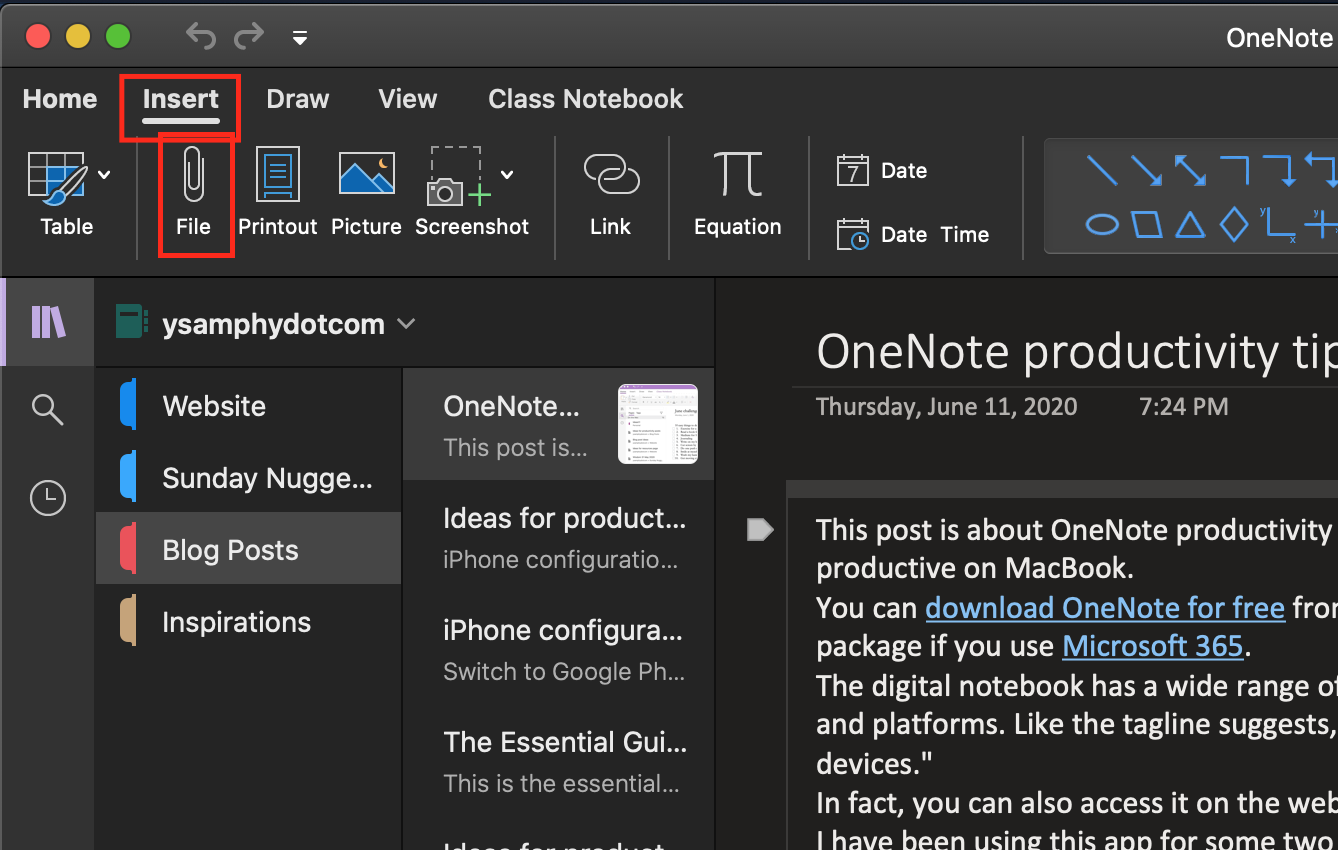Insert a Link using the chain icon

pos(610,195)
